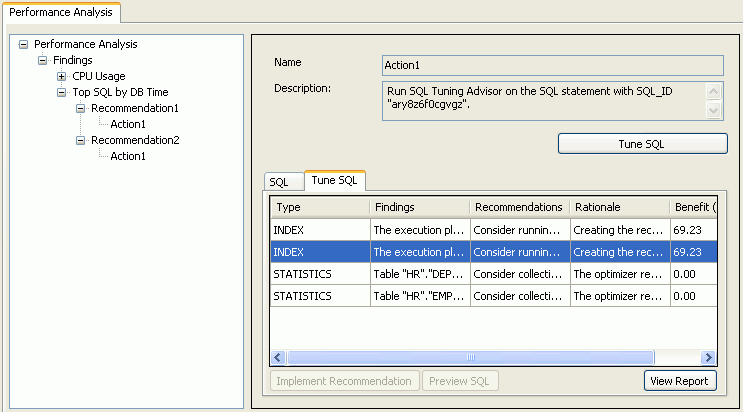This screenshot has height=412, width=743.
Task: Sort by the Recommendations column header
Action: click(520, 207)
